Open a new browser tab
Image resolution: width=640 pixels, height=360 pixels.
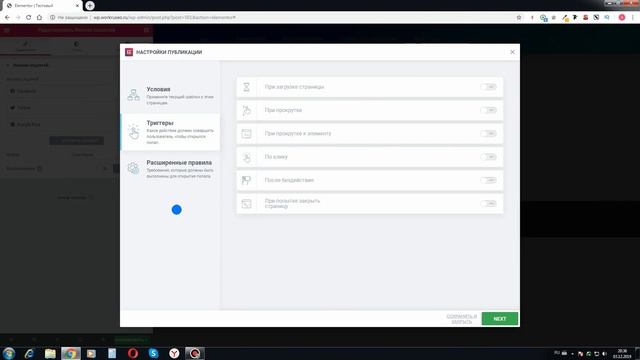coord(90,6)
